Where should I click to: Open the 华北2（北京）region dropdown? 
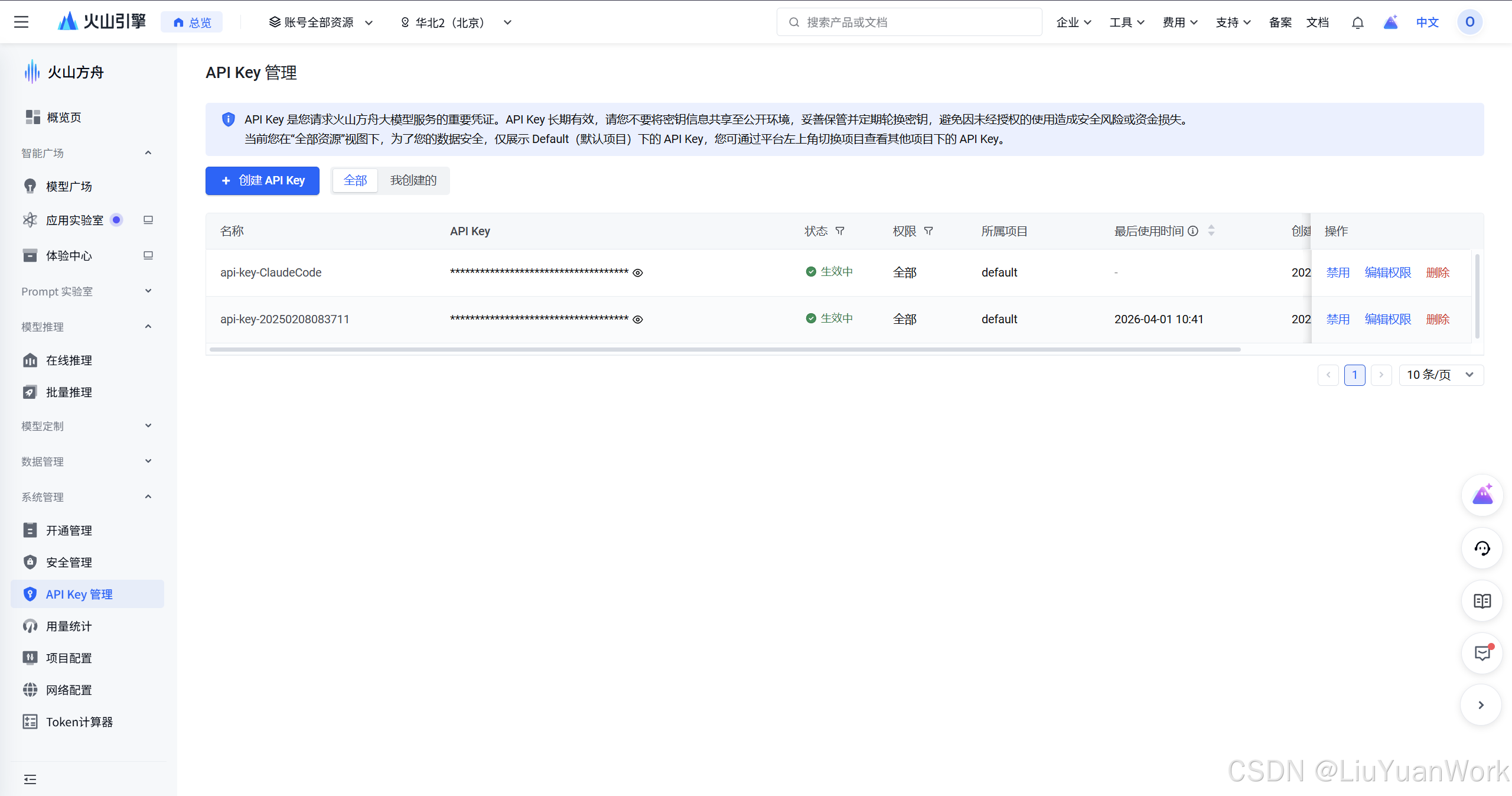(455, 22)
